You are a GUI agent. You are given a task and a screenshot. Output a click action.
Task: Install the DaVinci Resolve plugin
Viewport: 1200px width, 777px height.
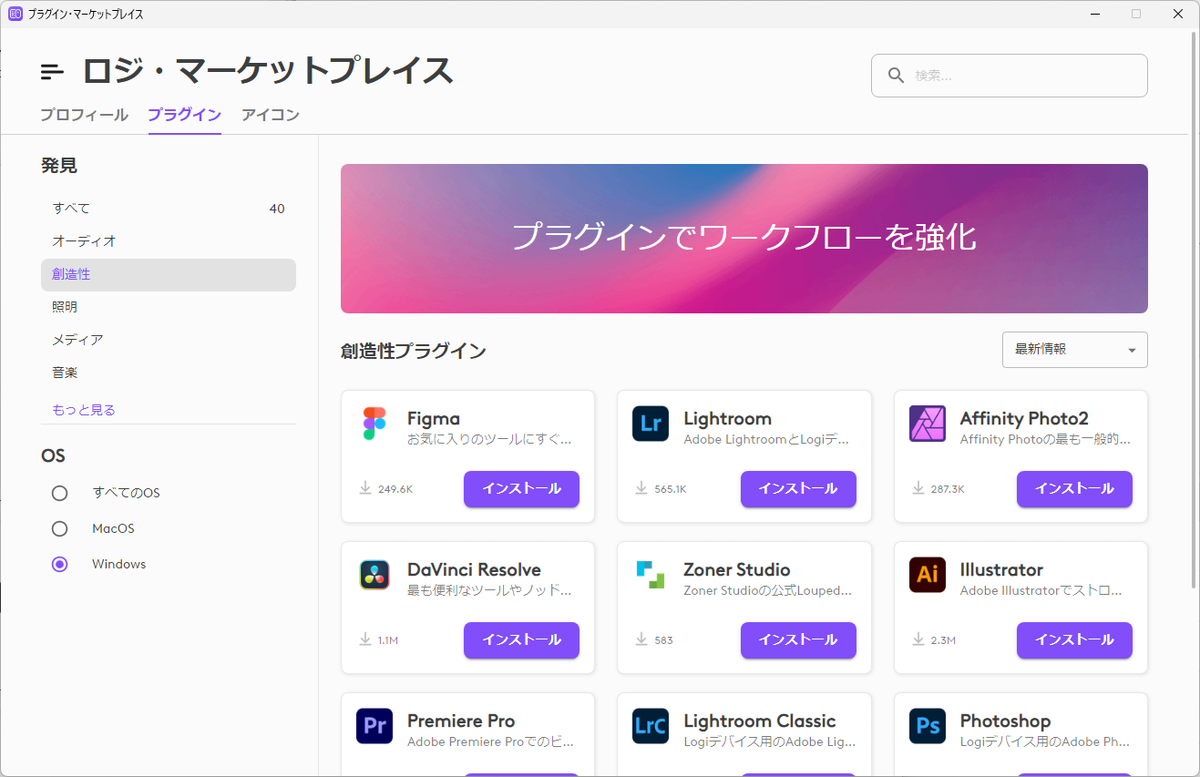coord(521,640)
